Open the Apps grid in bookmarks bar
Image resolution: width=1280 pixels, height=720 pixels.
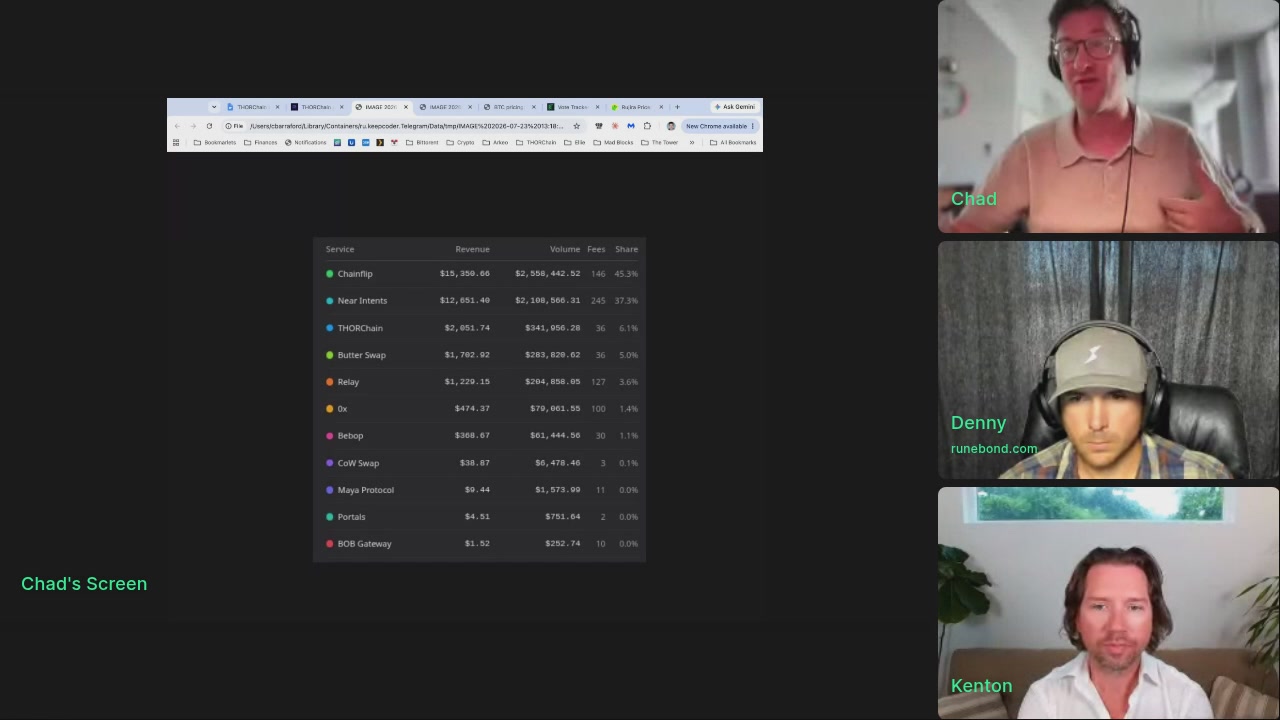[176, 143]
